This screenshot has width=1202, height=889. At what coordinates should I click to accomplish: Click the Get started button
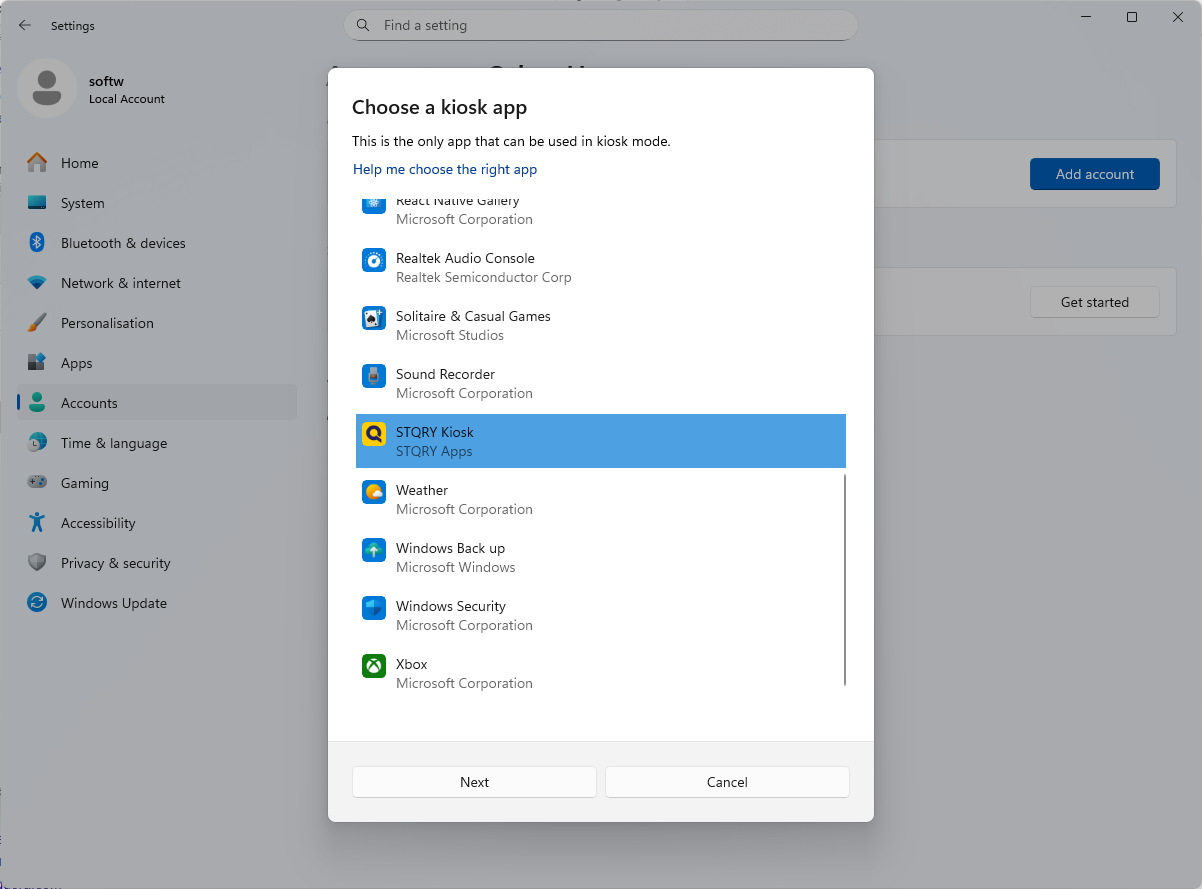(x=1095, y=302)
